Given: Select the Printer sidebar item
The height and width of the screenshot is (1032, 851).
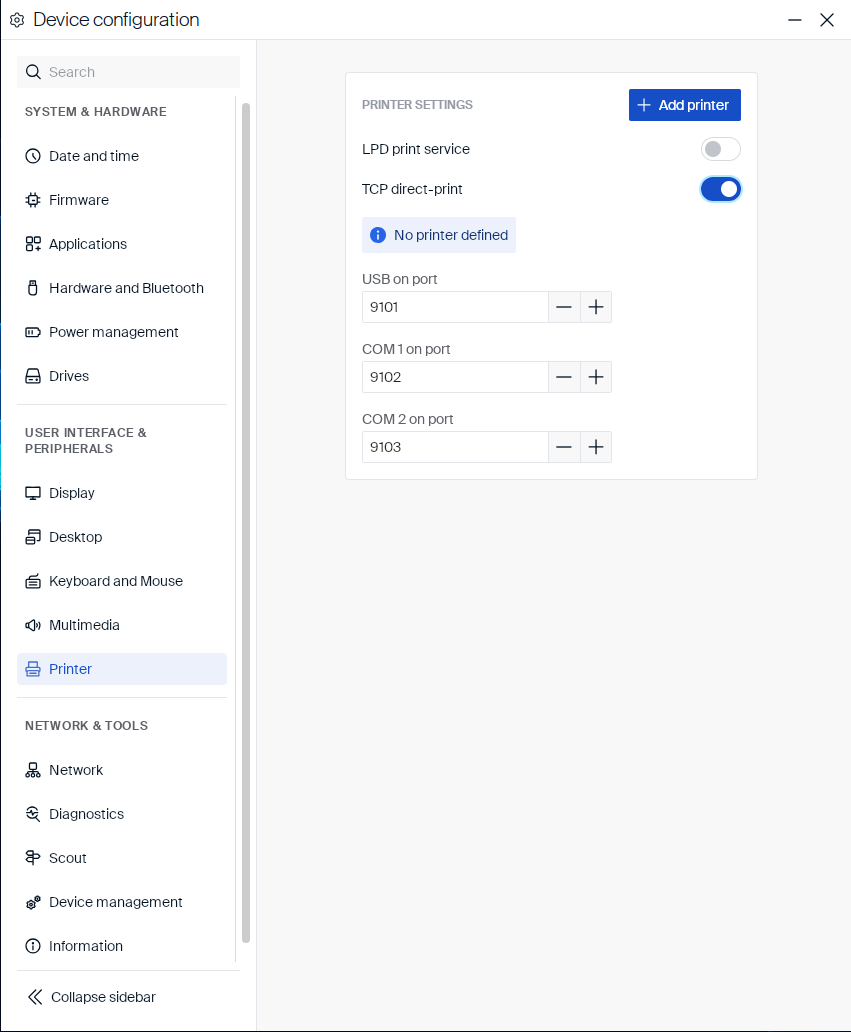Looking at the screenshot, I should point(122,669).
